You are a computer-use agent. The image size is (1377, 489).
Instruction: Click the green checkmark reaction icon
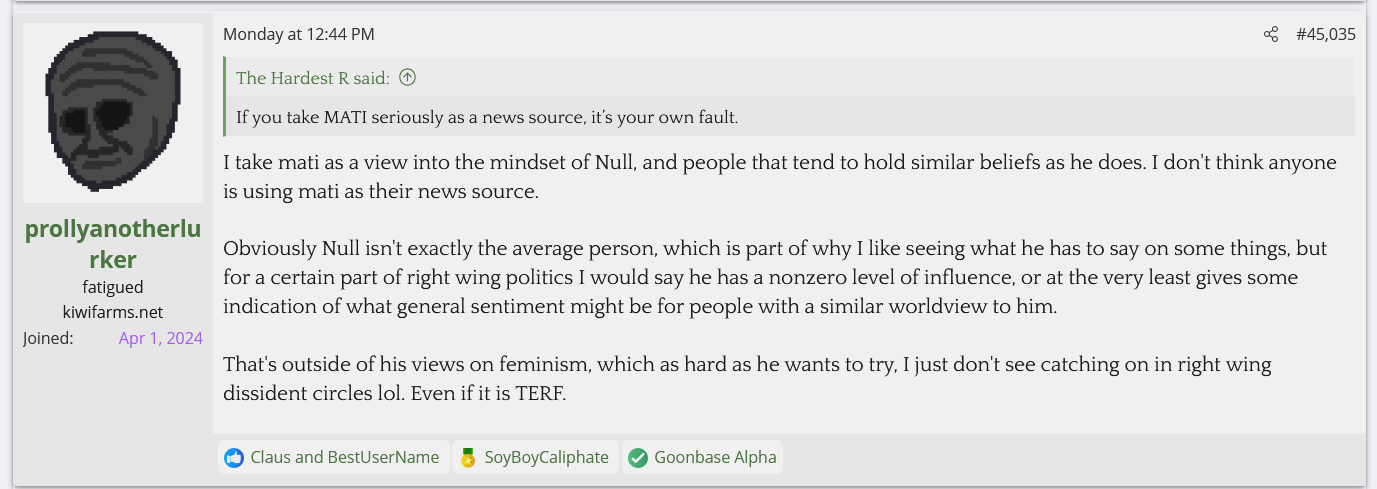click(638, 458)
